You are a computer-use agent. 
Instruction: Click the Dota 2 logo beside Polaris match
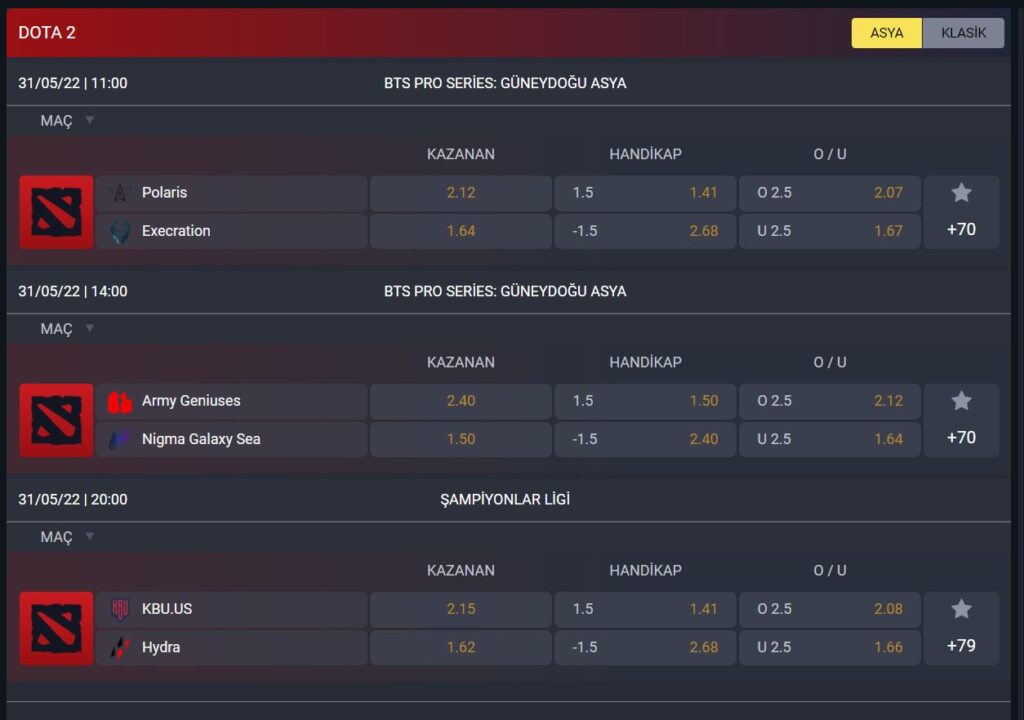pyautogui.click(x=56, y=212)
